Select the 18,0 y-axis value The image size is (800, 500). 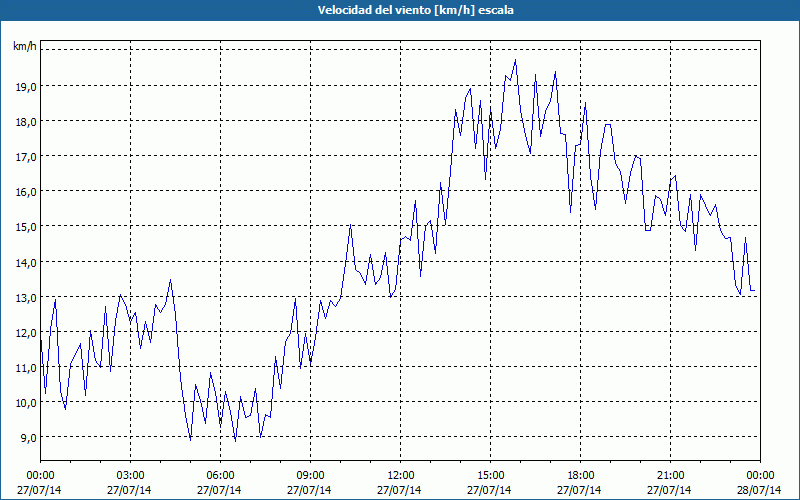point(26,122)
